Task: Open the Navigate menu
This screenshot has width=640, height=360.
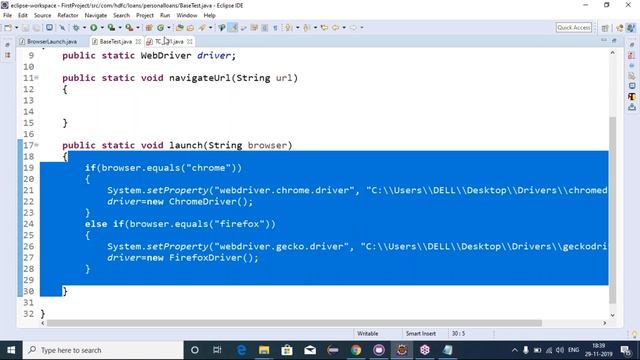Action: 96,15
